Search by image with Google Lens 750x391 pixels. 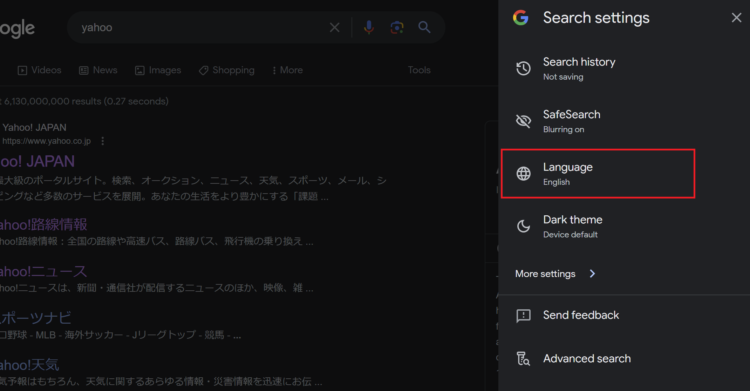click(397, 27)
